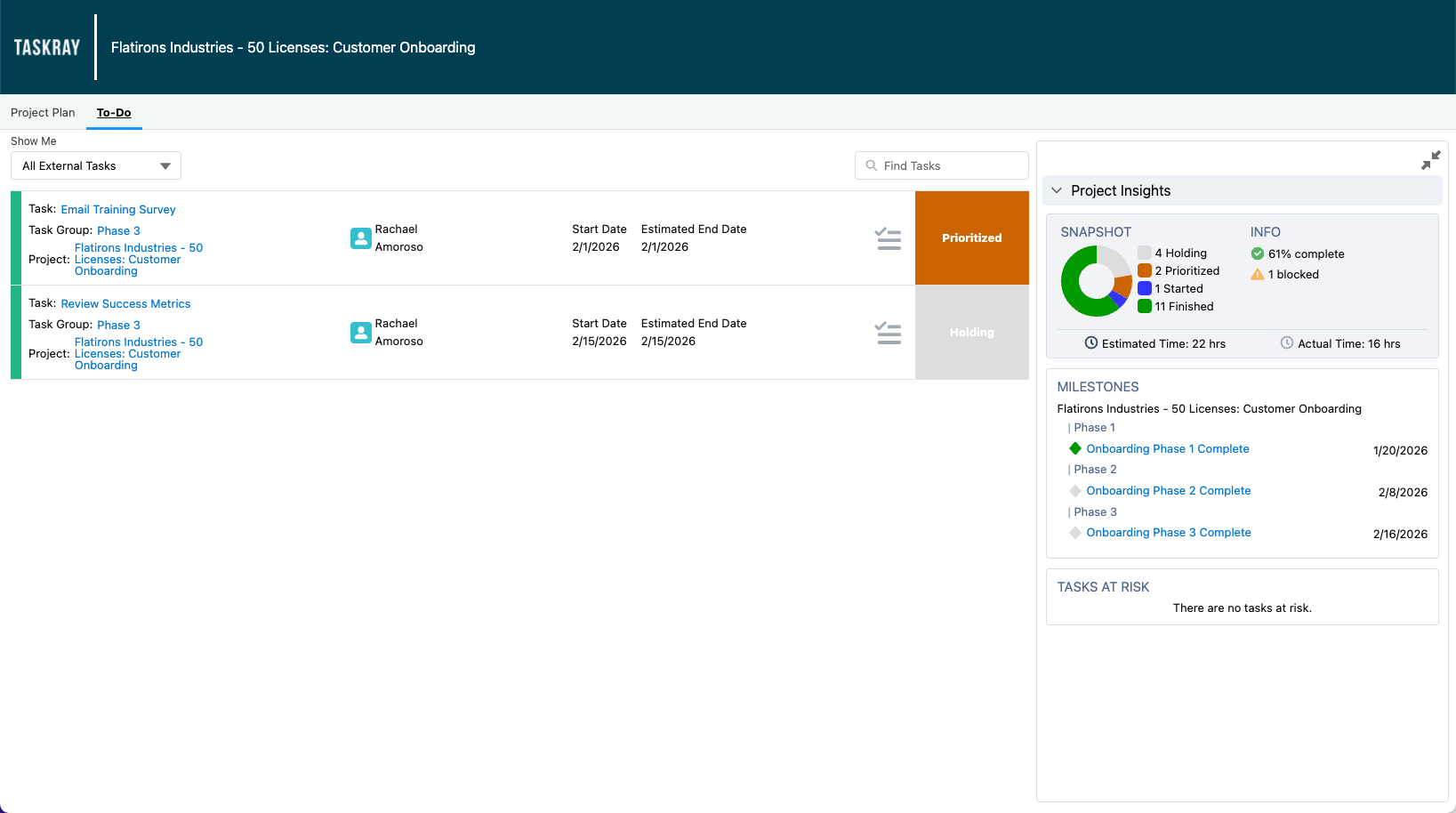Open project link under Email Training Survey

[x=139, y=260]
